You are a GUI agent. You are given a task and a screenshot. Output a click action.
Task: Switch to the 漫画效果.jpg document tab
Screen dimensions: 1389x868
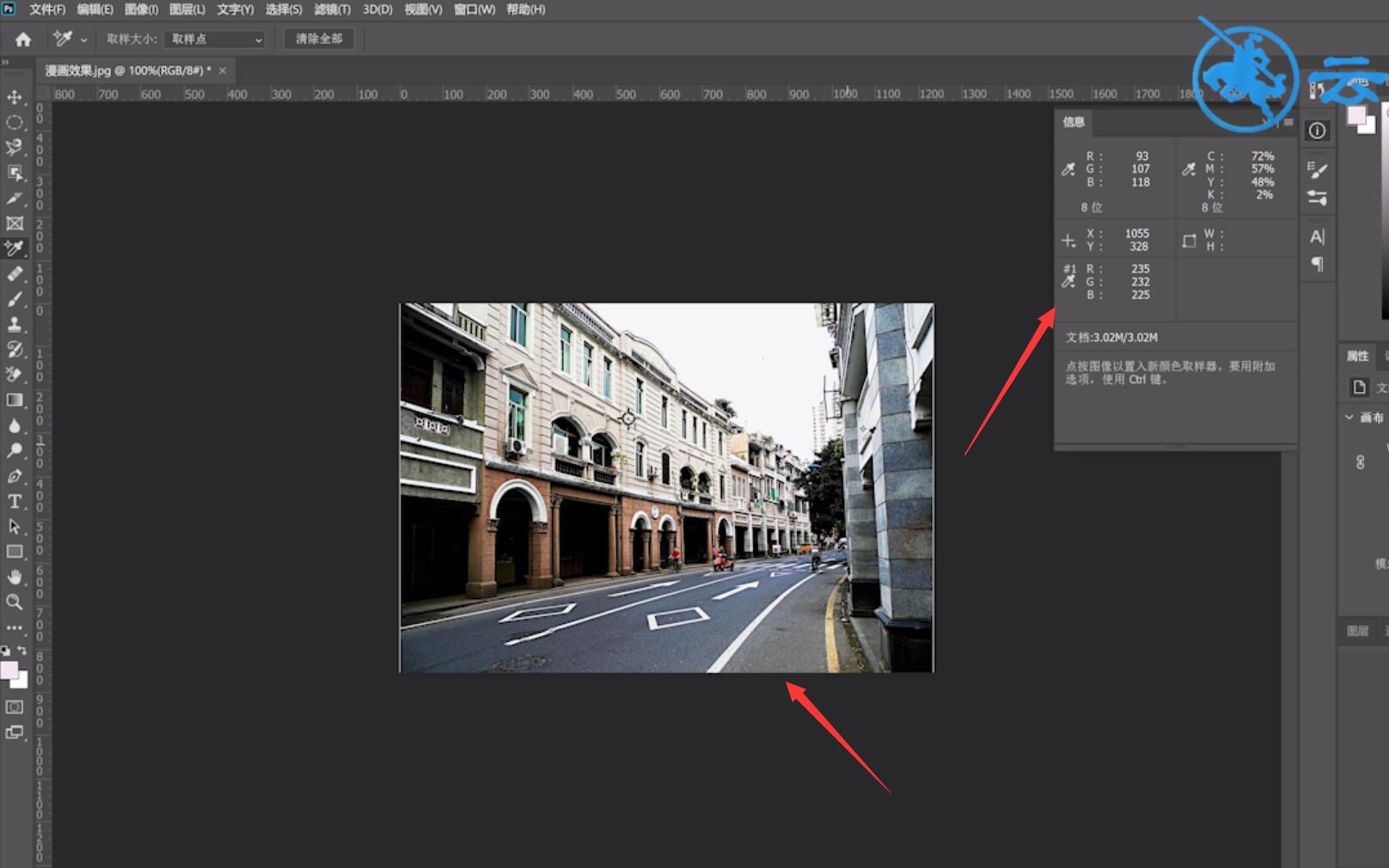(x=127, y=70)
